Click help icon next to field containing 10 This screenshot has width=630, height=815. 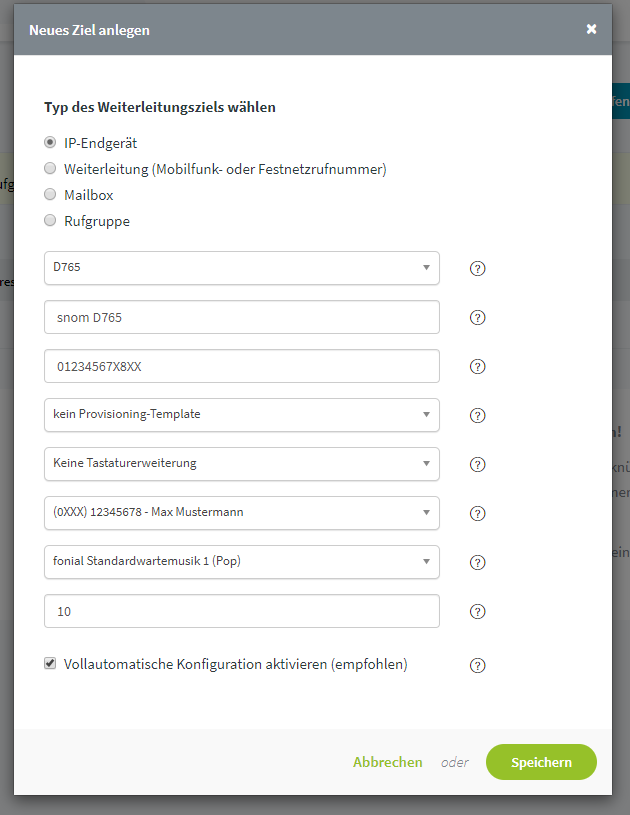pos(477,611)
